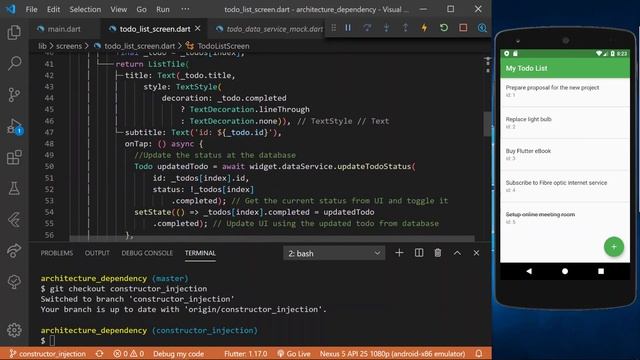Image resolution: width=640 pixels, height=360 pixels.
Task: Expand the overflow menu ellipsis
Action: click(185, 9)
